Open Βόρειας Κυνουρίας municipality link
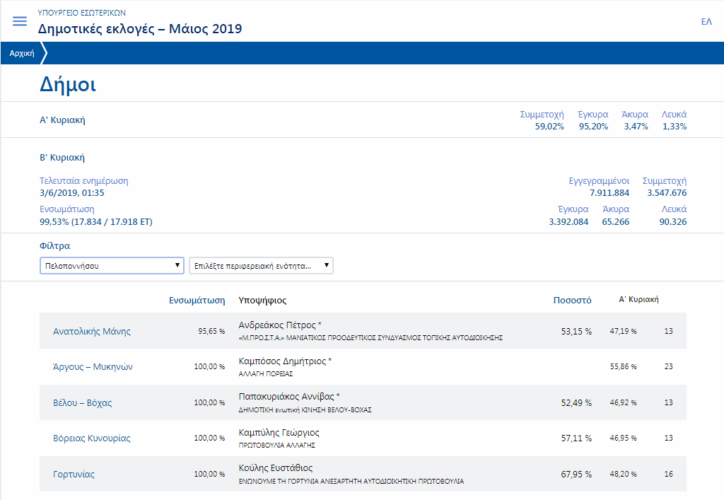 91,438
